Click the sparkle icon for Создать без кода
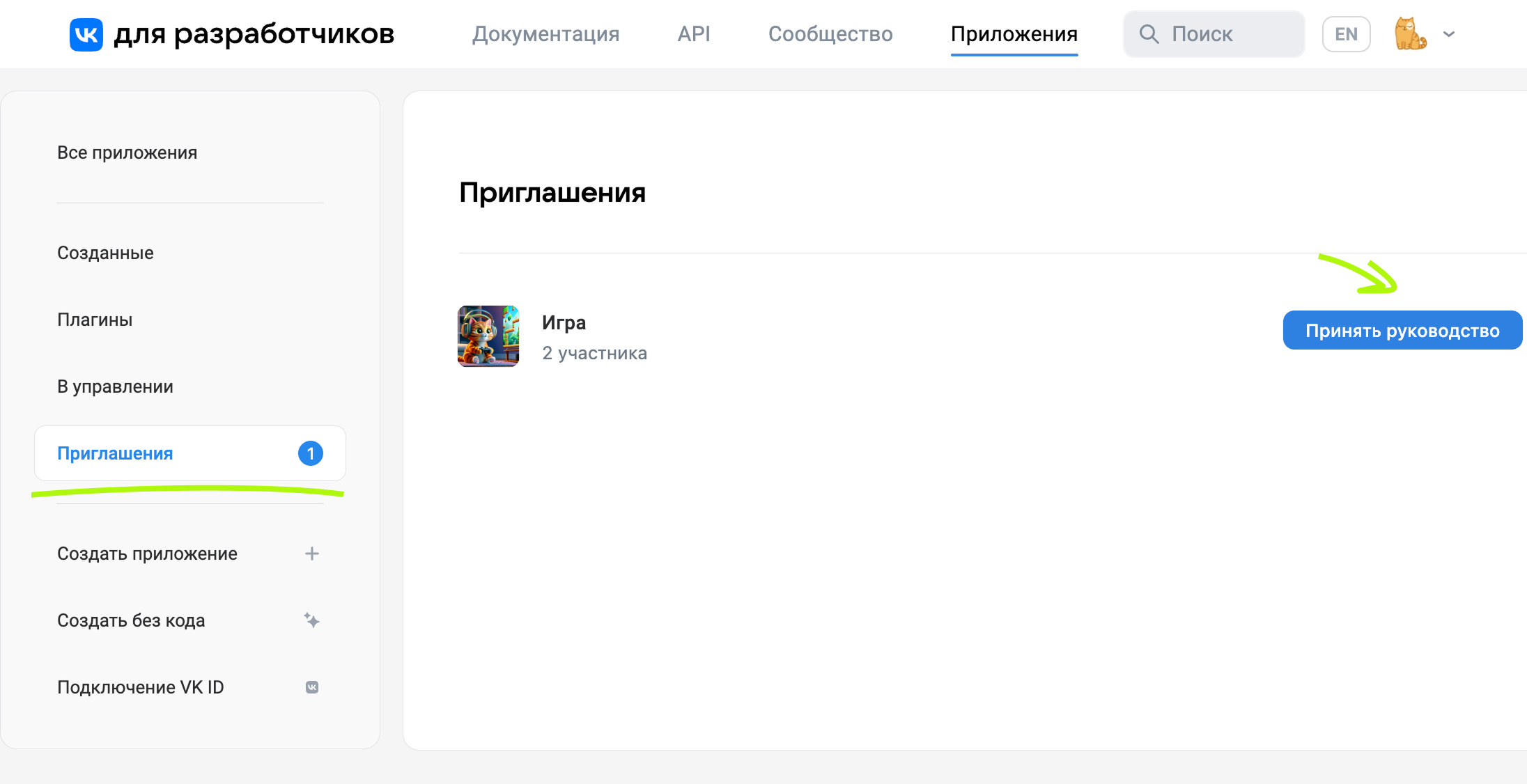Screen dimensions: 1527x784 coord(312,620)
